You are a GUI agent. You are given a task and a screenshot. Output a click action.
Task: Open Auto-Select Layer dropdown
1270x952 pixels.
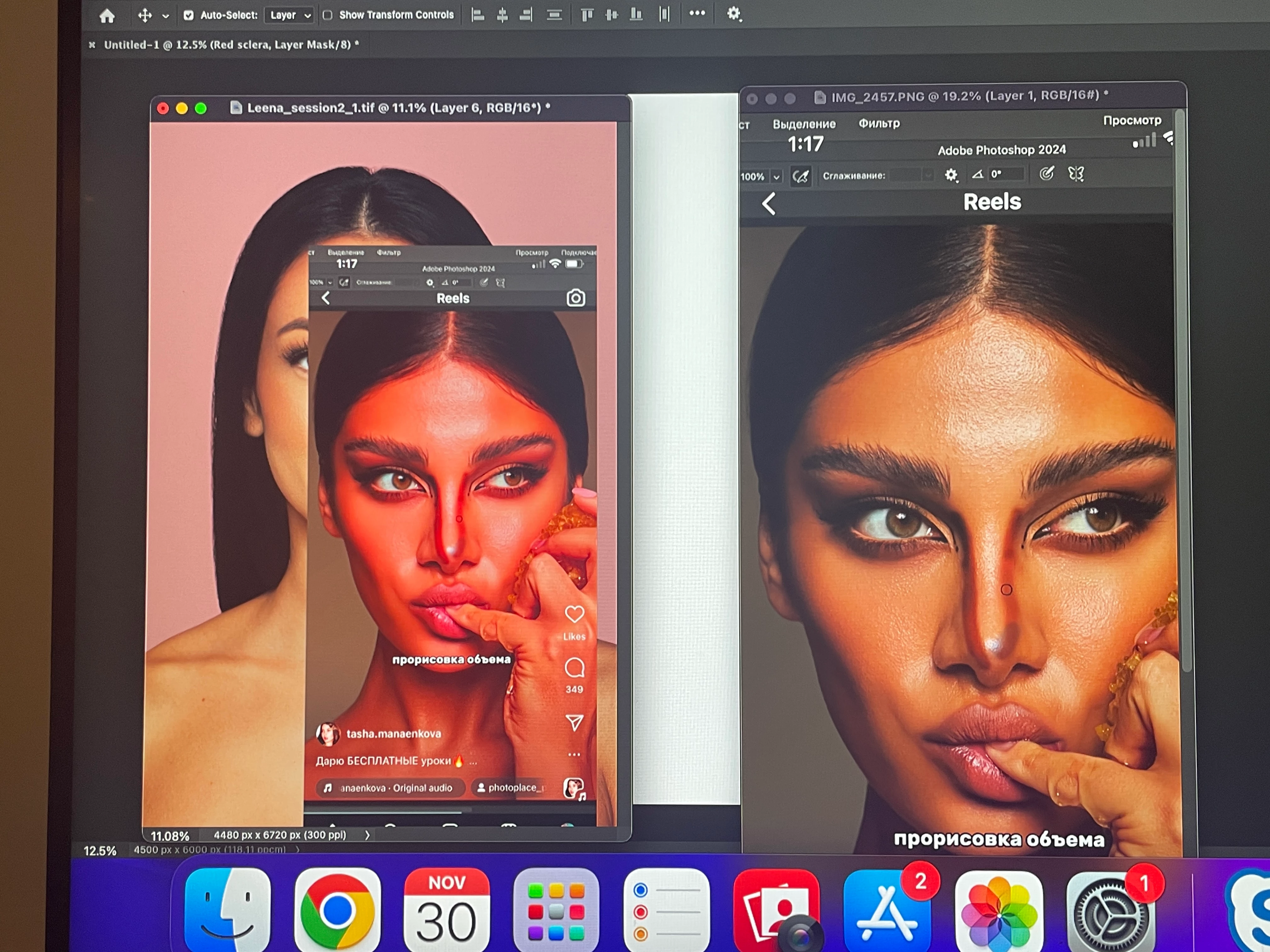pos(290,15)
